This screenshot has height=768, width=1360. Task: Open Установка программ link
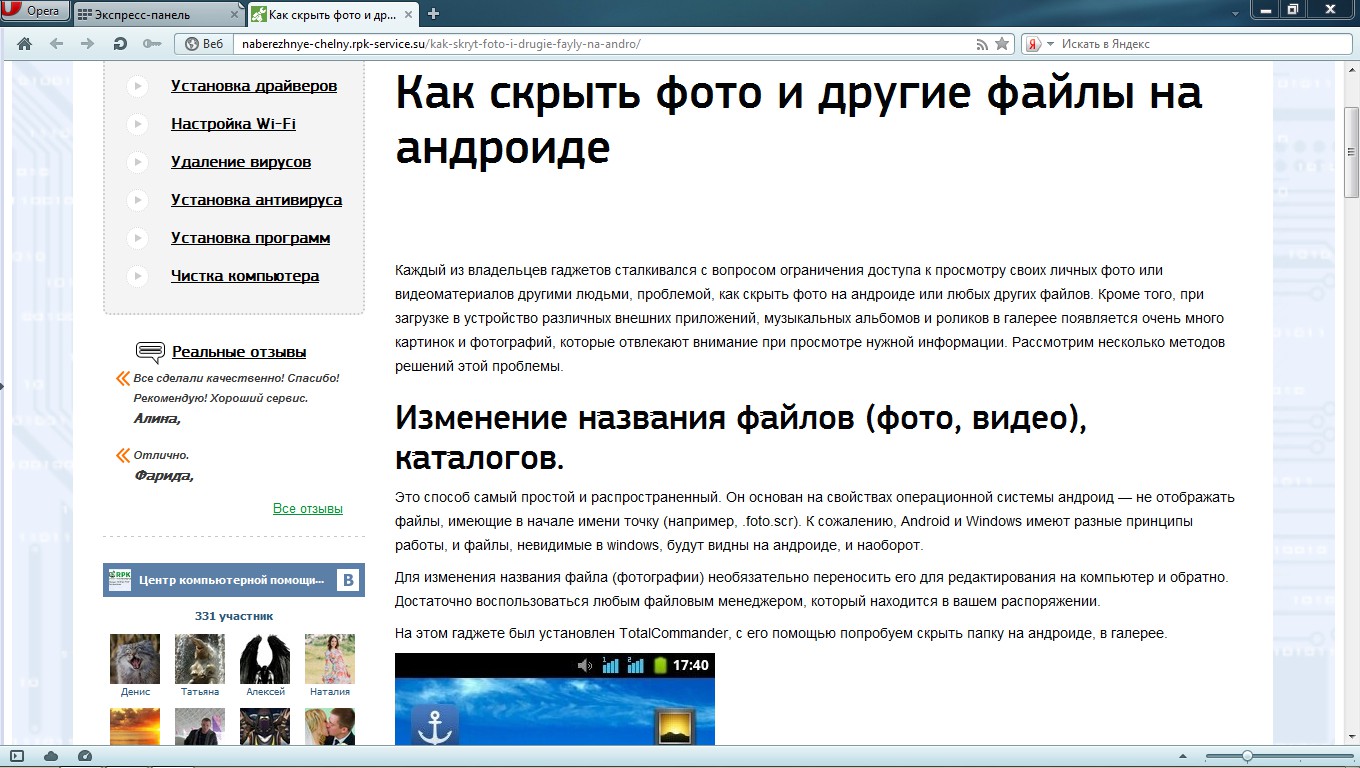pyautogui.click(x=250, y=238)
